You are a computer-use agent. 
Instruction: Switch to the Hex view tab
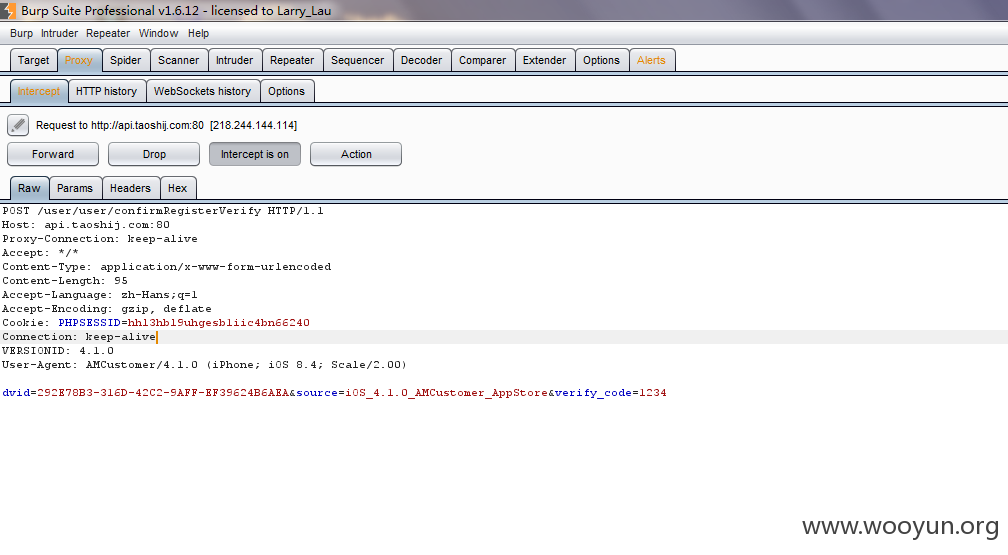[177, 188]
